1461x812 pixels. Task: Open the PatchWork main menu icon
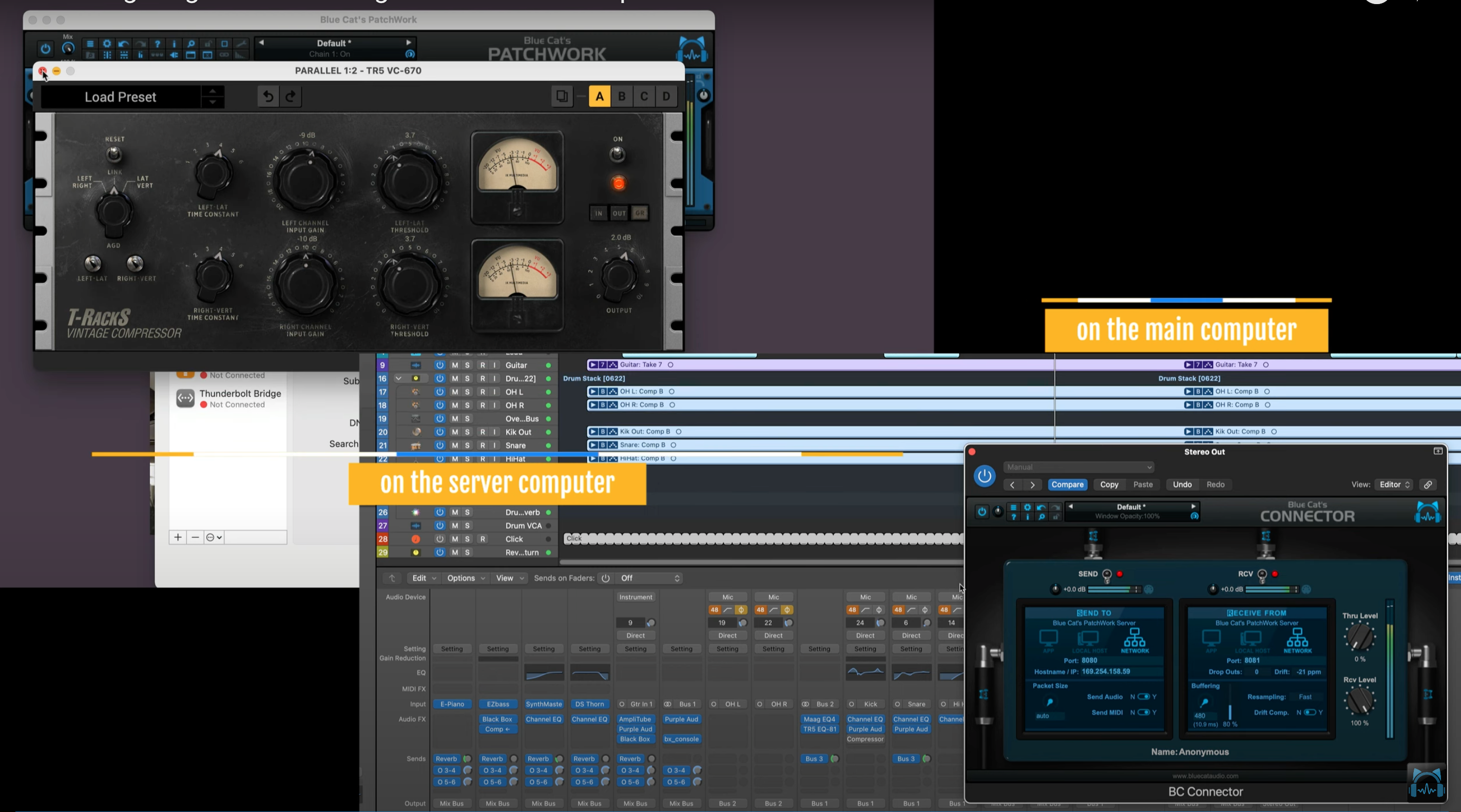[x=90, y=44]
